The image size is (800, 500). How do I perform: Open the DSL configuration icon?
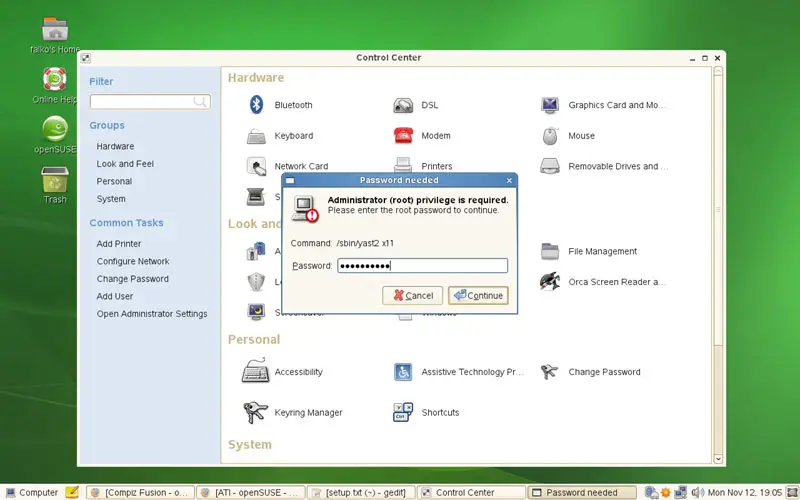[403, 105]
